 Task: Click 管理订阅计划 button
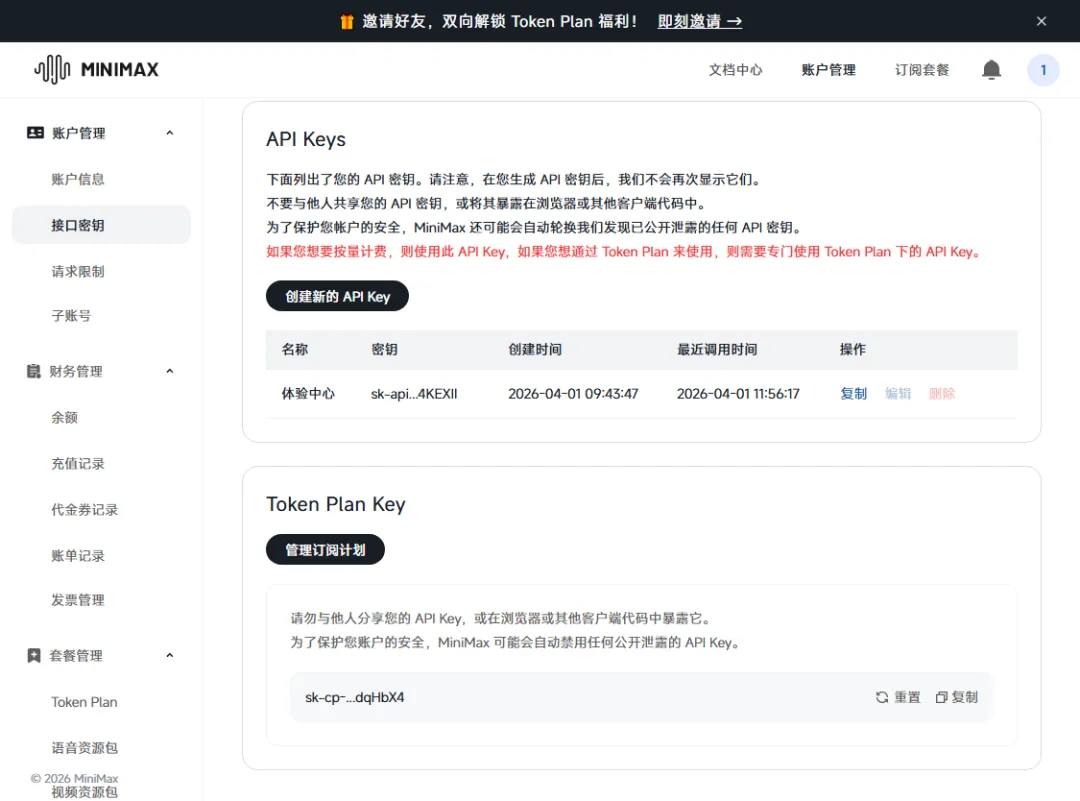pos(325,550)
